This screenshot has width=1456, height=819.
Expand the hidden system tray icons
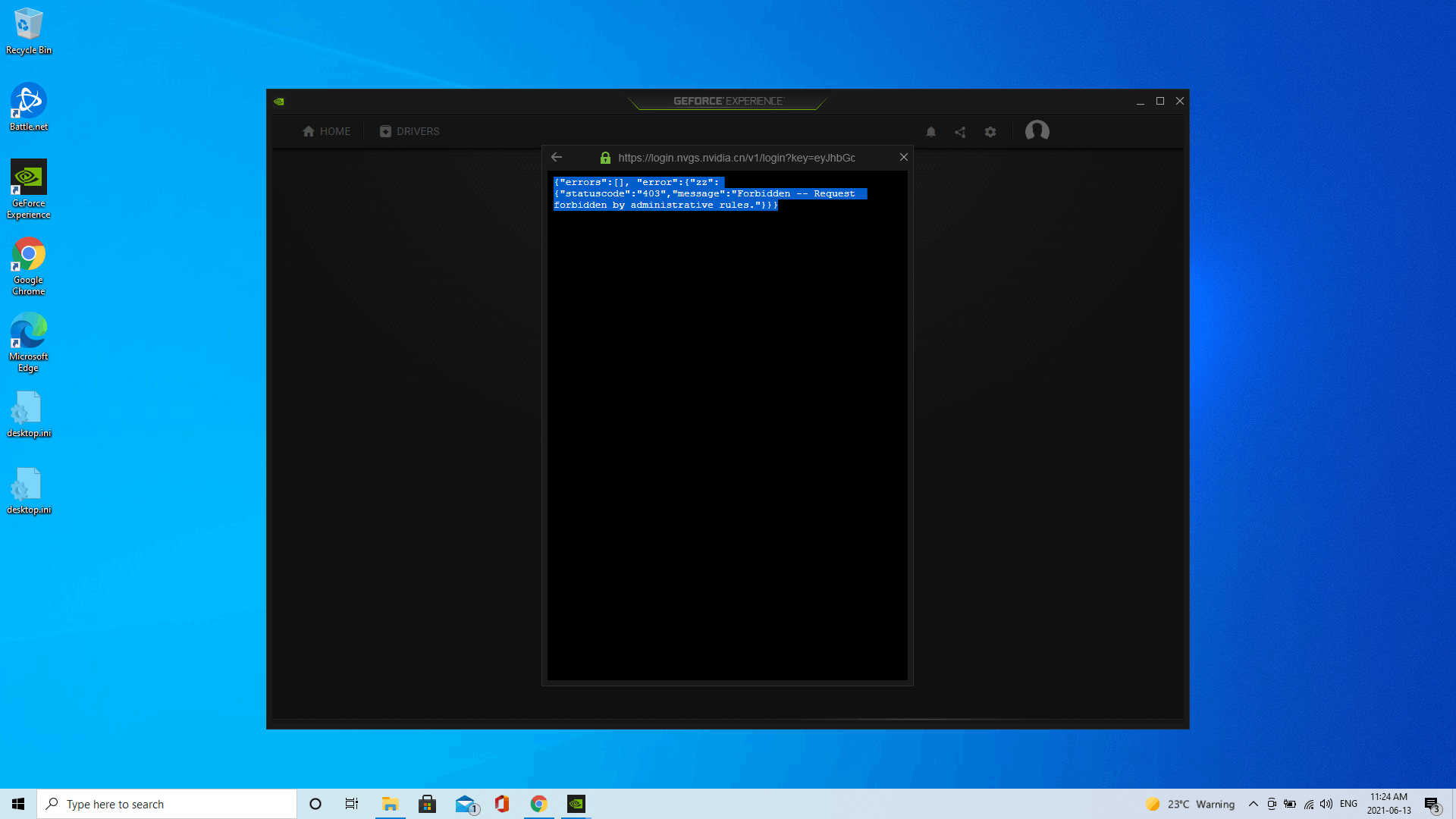(1253, 804)
